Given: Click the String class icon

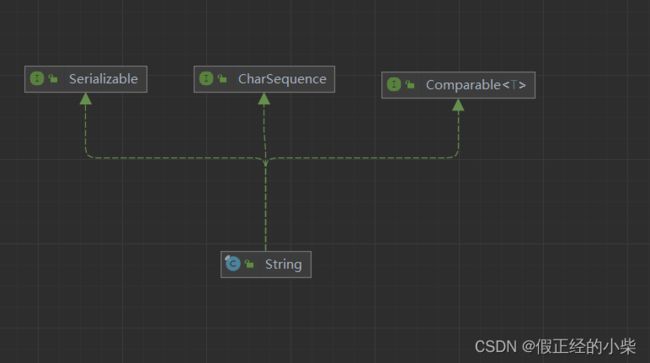Looking at the screenshot, I should [x=233, y=264].
